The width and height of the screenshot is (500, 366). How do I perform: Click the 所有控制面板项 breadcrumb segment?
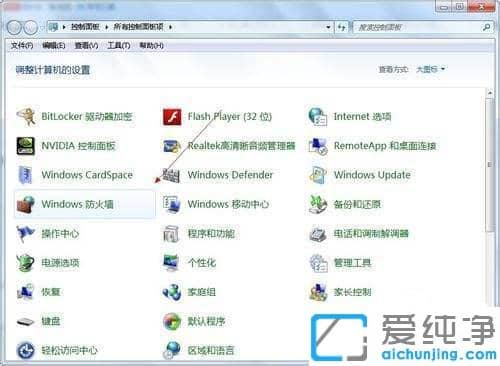(x=139, y=27)
